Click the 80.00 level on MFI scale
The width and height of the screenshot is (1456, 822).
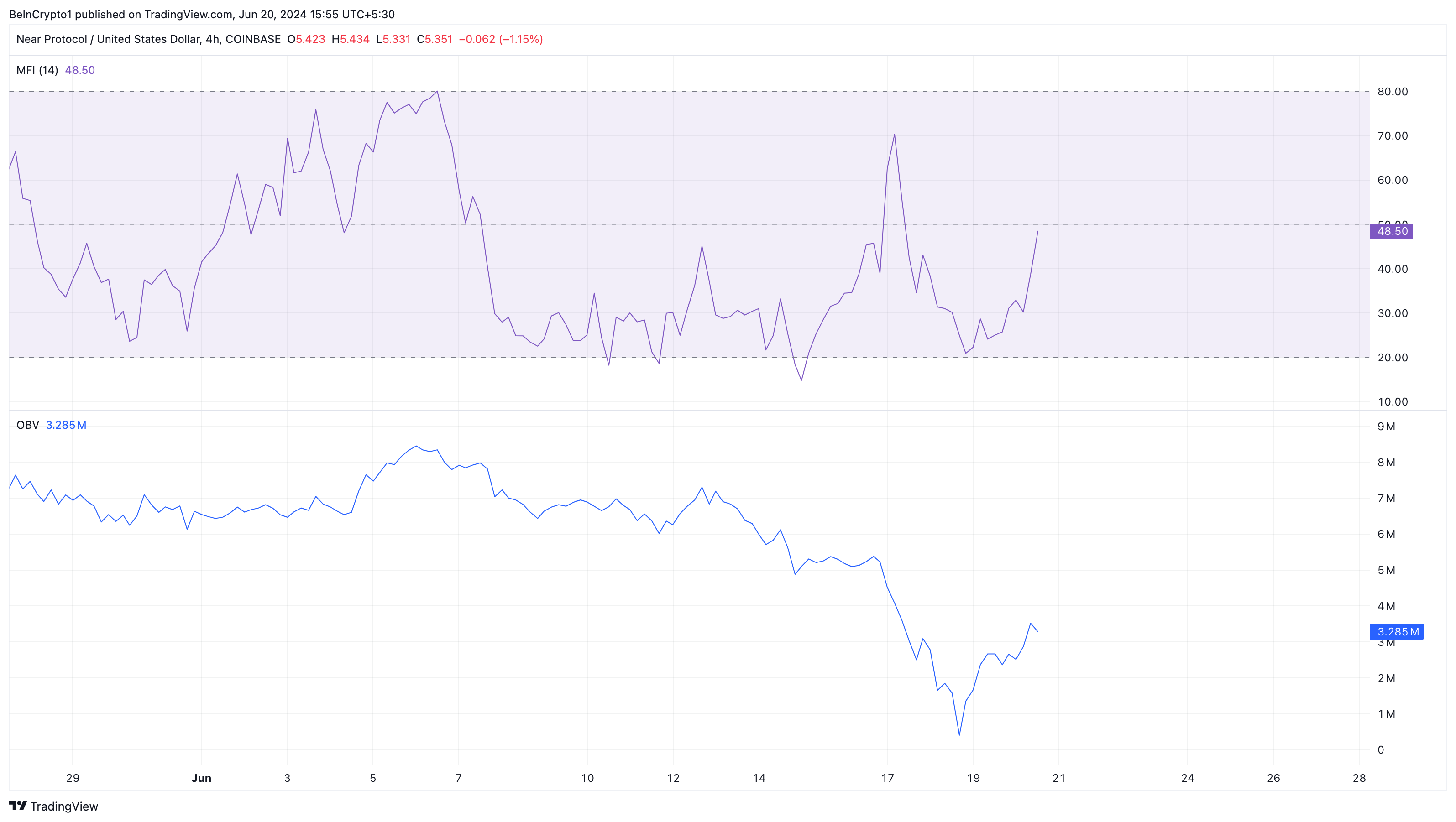(x=1392, y=92)
